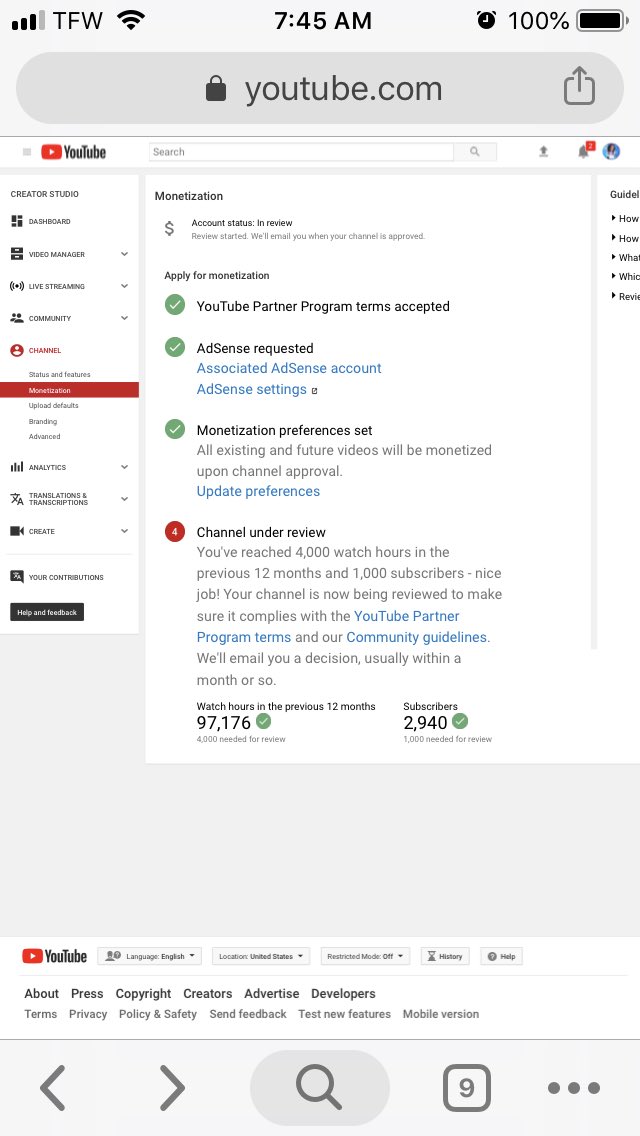Image resolution: width=640 pixels, height=1136 pixels.
Task: Open the browser three-dots menu
Action: pos(574,1087)
